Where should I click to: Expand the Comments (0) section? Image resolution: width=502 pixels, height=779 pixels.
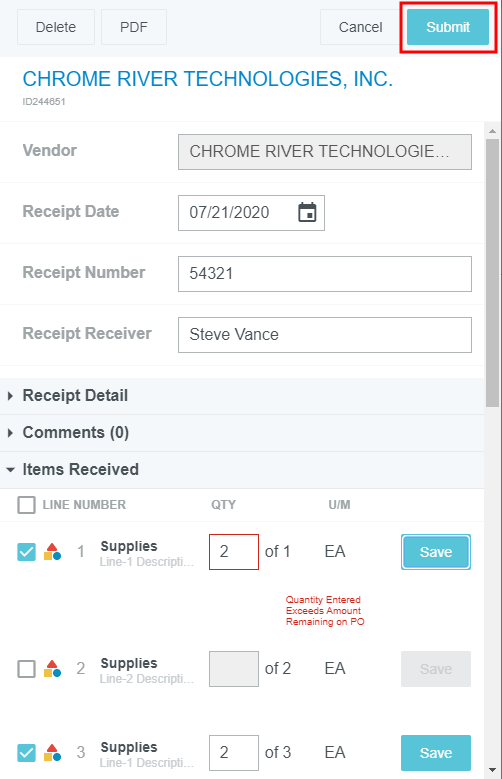pos(242,433)
